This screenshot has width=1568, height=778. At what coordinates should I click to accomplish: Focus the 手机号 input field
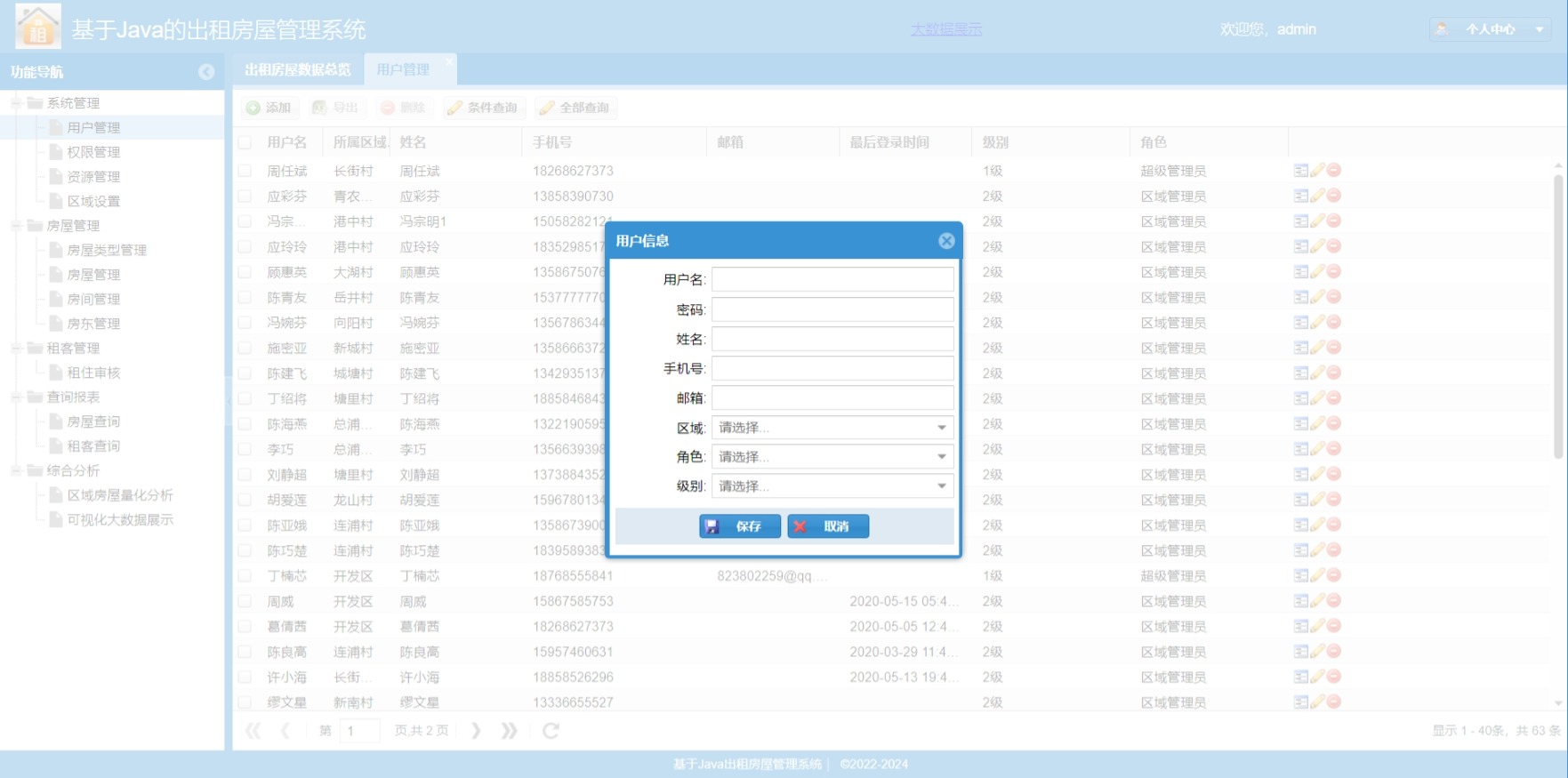click(x=832, y=368)
